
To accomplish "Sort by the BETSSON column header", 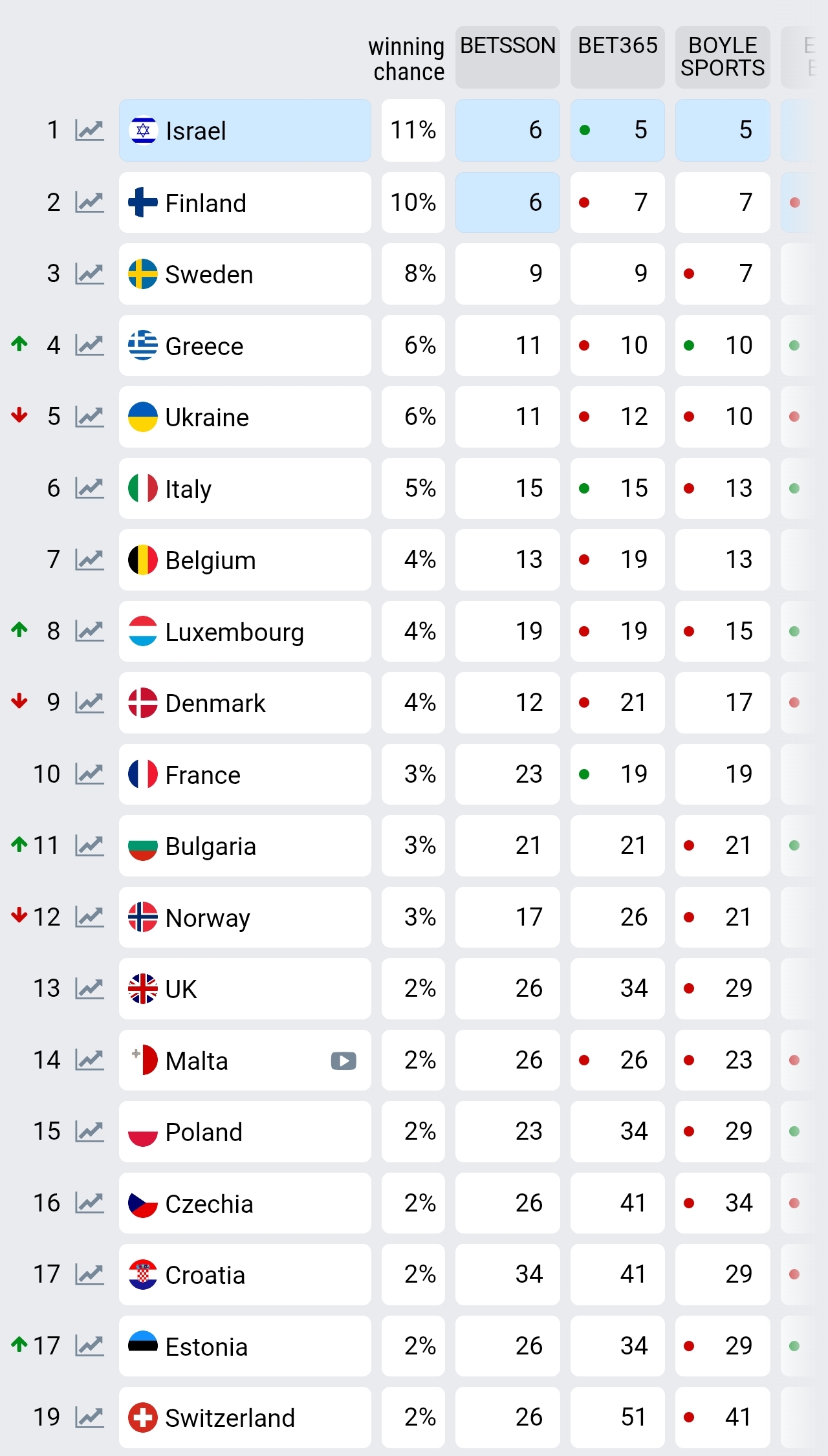I will click(x=507, y=57).
